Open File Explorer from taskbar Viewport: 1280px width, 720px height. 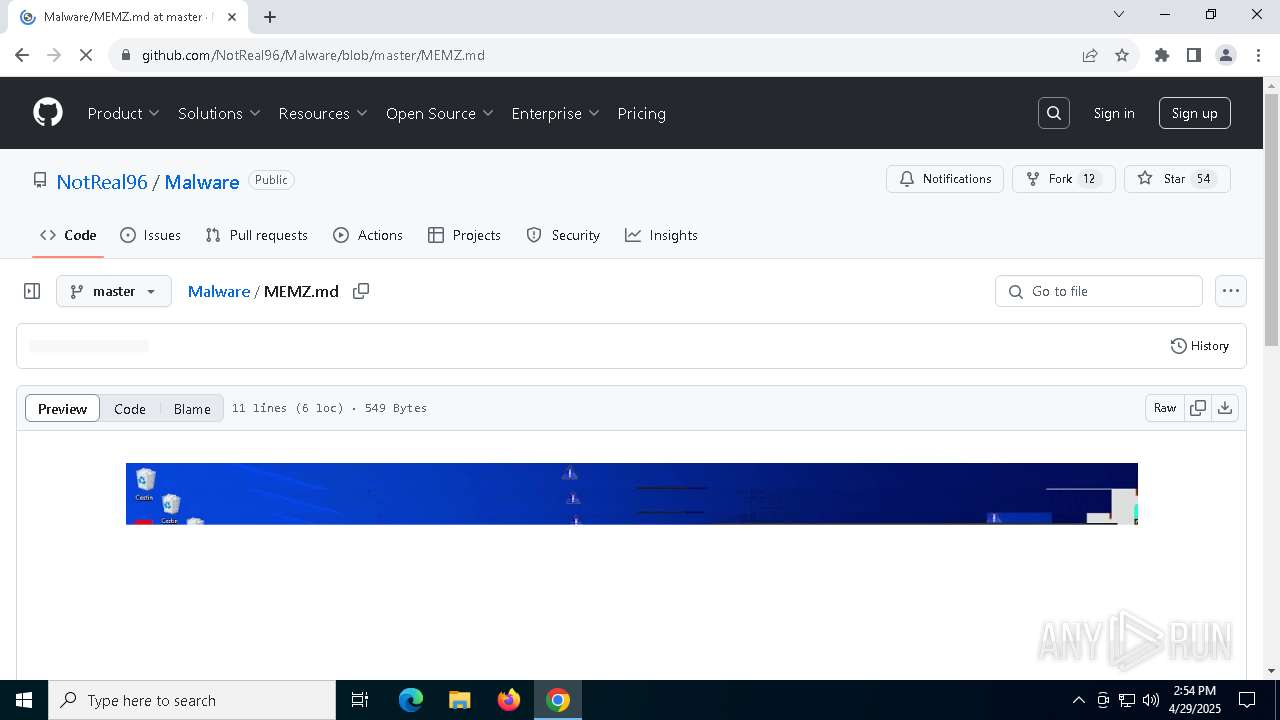click(x=459, y=700)
